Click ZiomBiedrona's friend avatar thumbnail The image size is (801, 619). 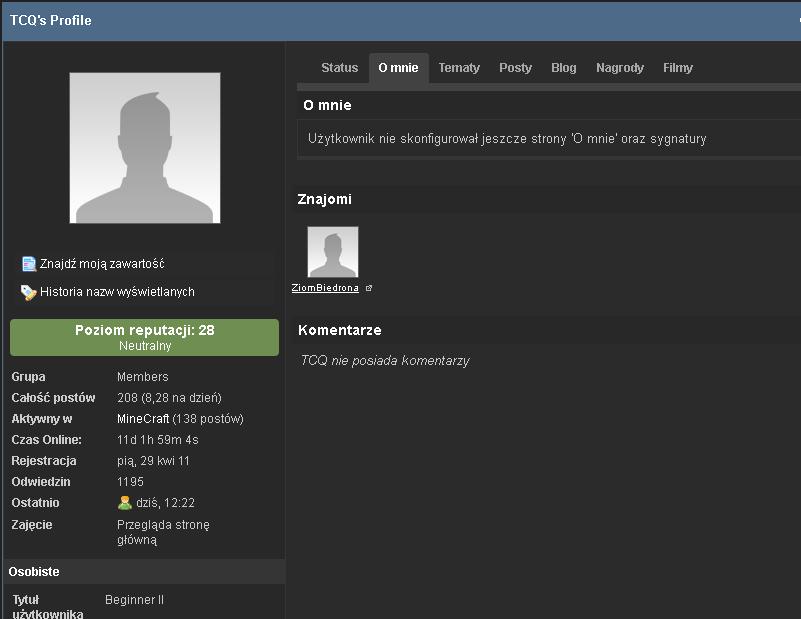[x=333, y=252]
